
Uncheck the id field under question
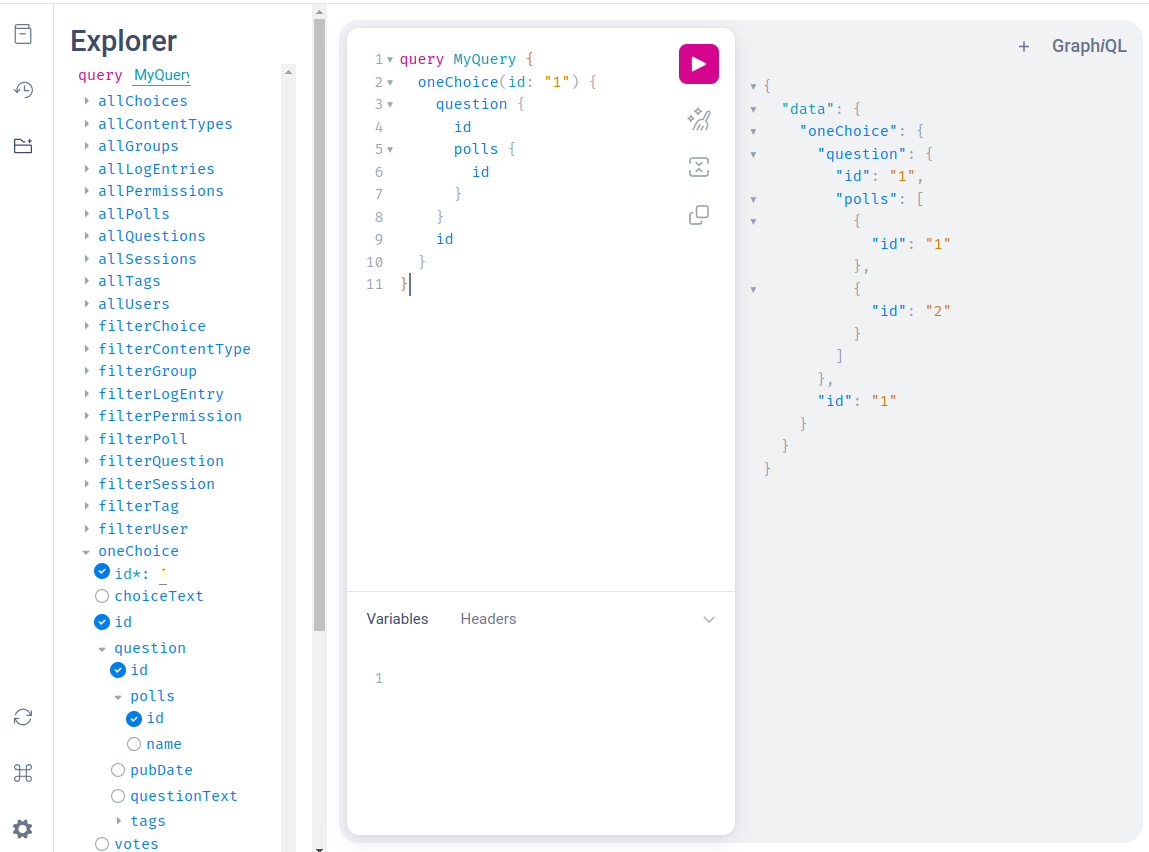118,670
